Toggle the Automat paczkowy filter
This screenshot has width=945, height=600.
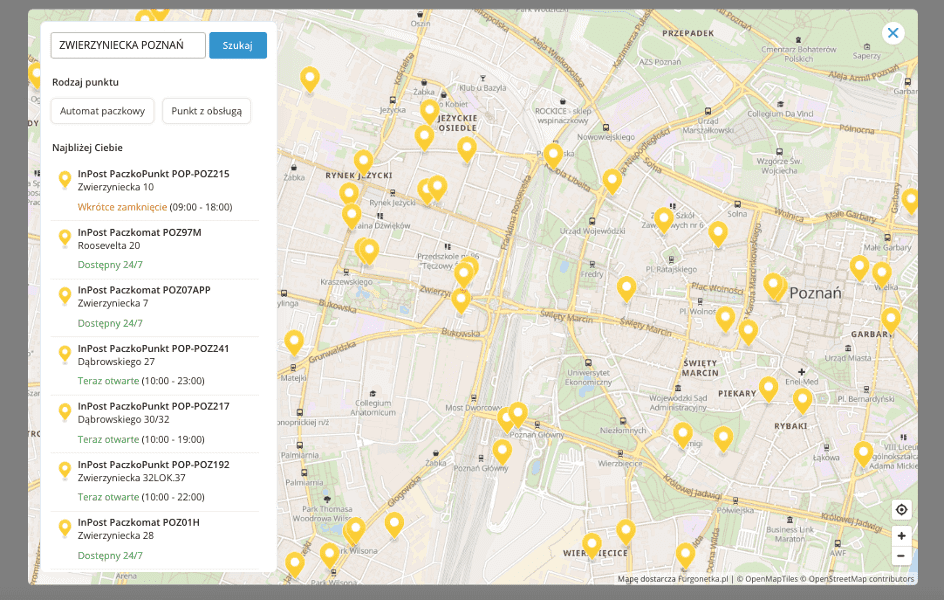pos(103,111)
